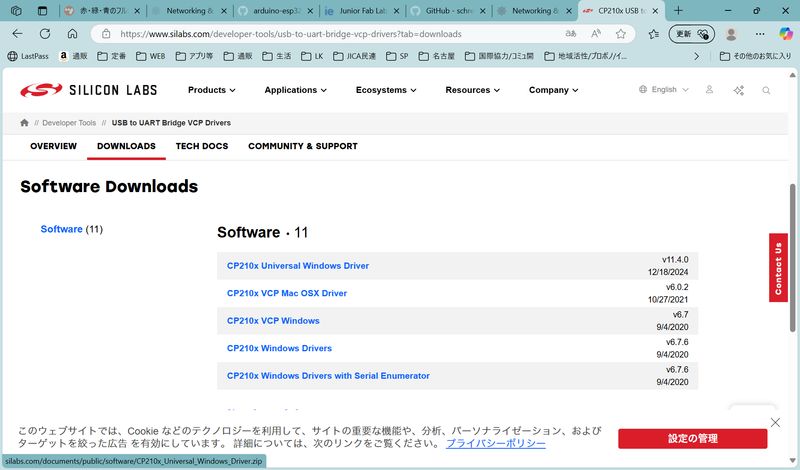Open a new tab with plus icon
This screenshot has height=470, width=800.
pyautogui.click(x=678, y=11)
